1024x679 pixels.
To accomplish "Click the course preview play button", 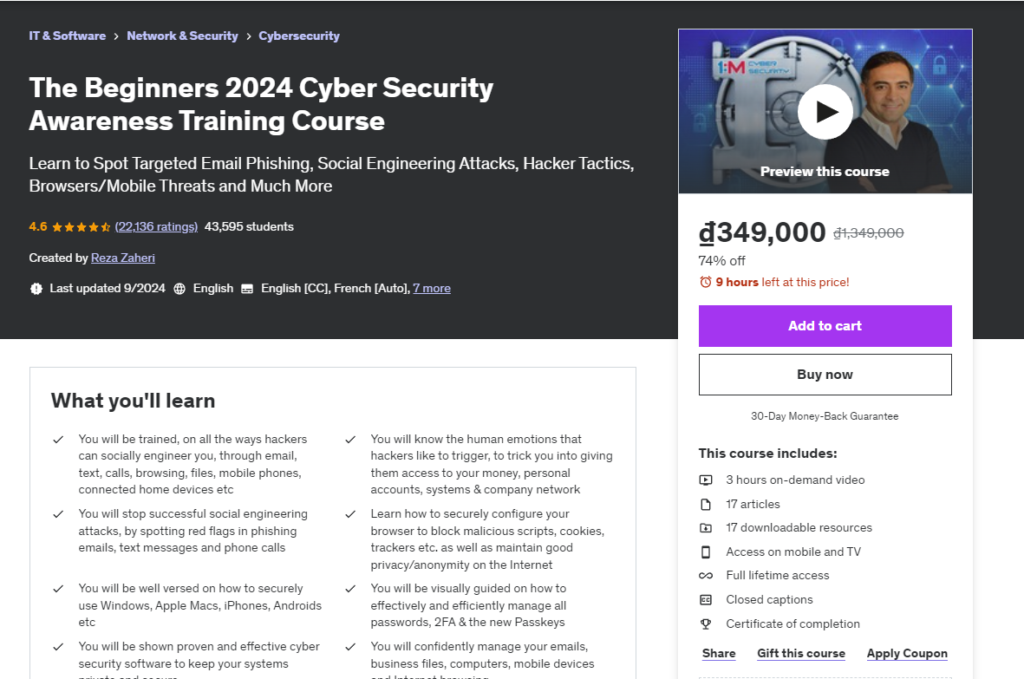I will click(824, 111).
